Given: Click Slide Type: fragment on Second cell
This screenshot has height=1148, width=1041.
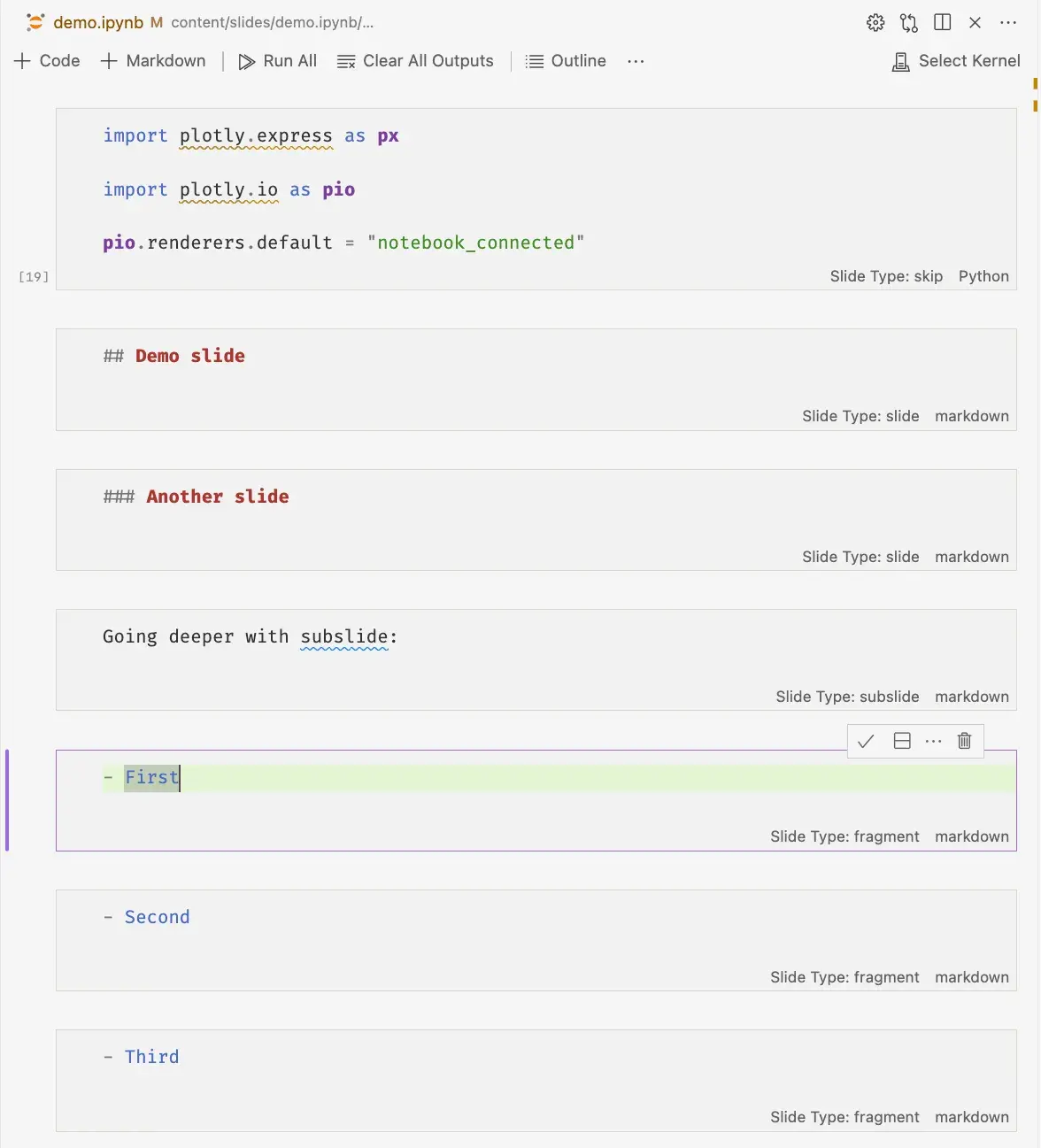Looking at the screenshot, I should coord(844,977).
